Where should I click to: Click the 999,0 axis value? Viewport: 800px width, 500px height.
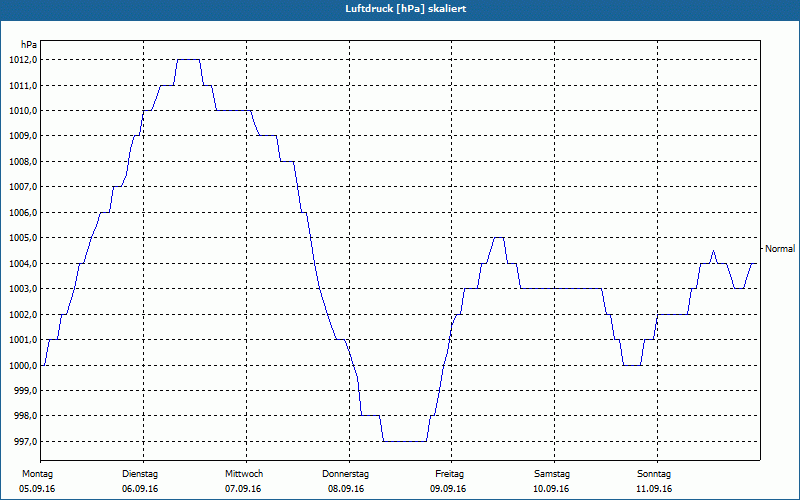(x=25, y=391)
